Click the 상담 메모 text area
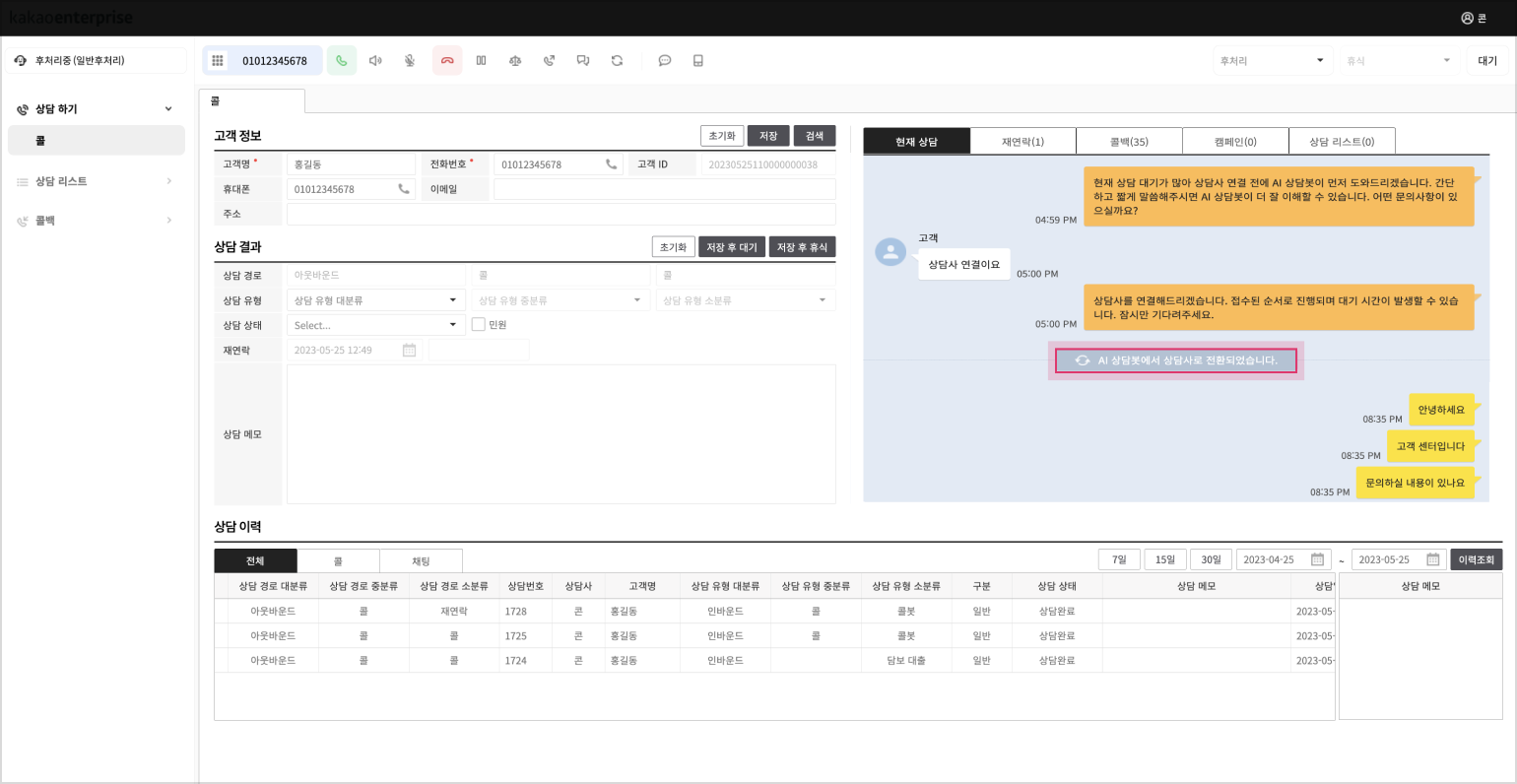 pyautogui.click(x=561, y=434)
